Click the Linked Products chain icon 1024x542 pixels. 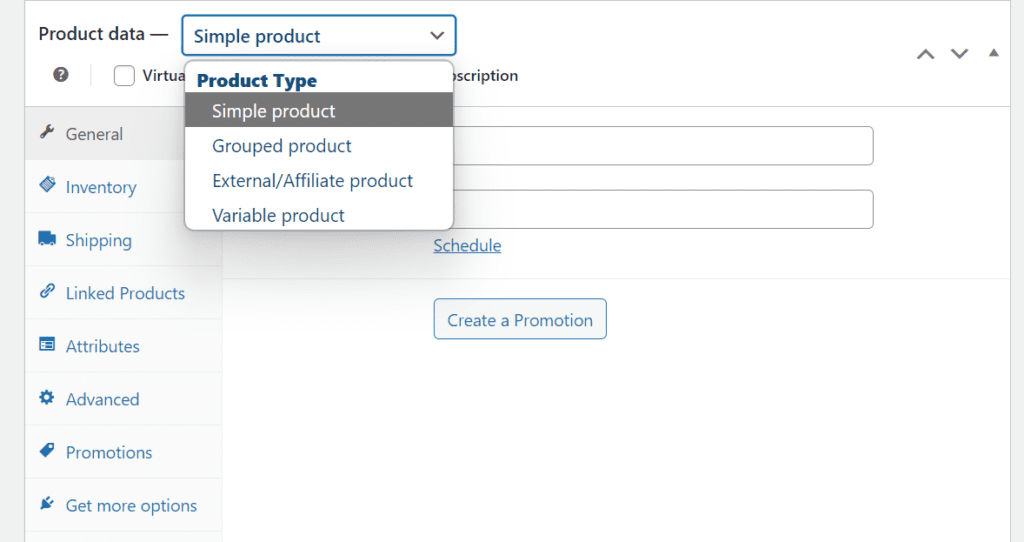[x=47, y=291]
